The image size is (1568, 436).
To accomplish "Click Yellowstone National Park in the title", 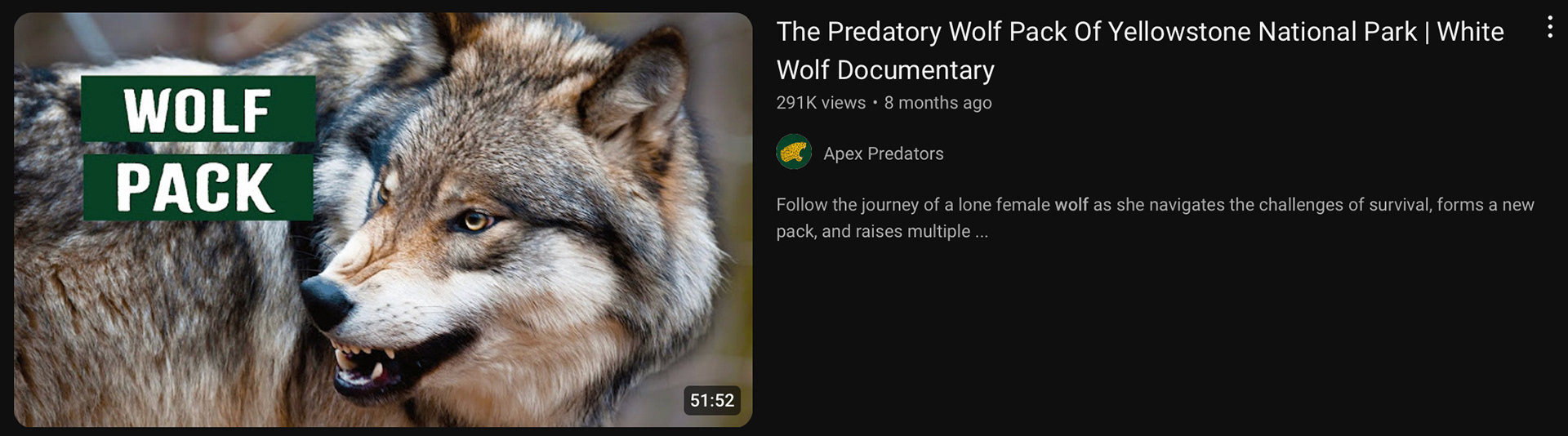I will click(x=1262, y=32).
